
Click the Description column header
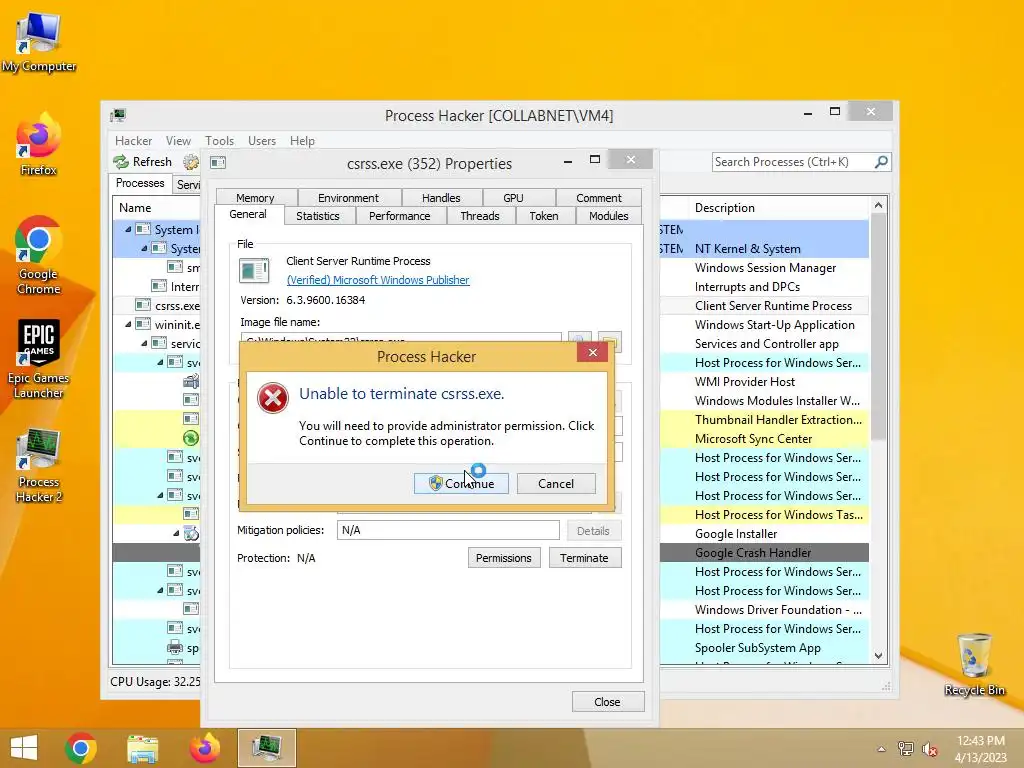[x=778, y=208]
